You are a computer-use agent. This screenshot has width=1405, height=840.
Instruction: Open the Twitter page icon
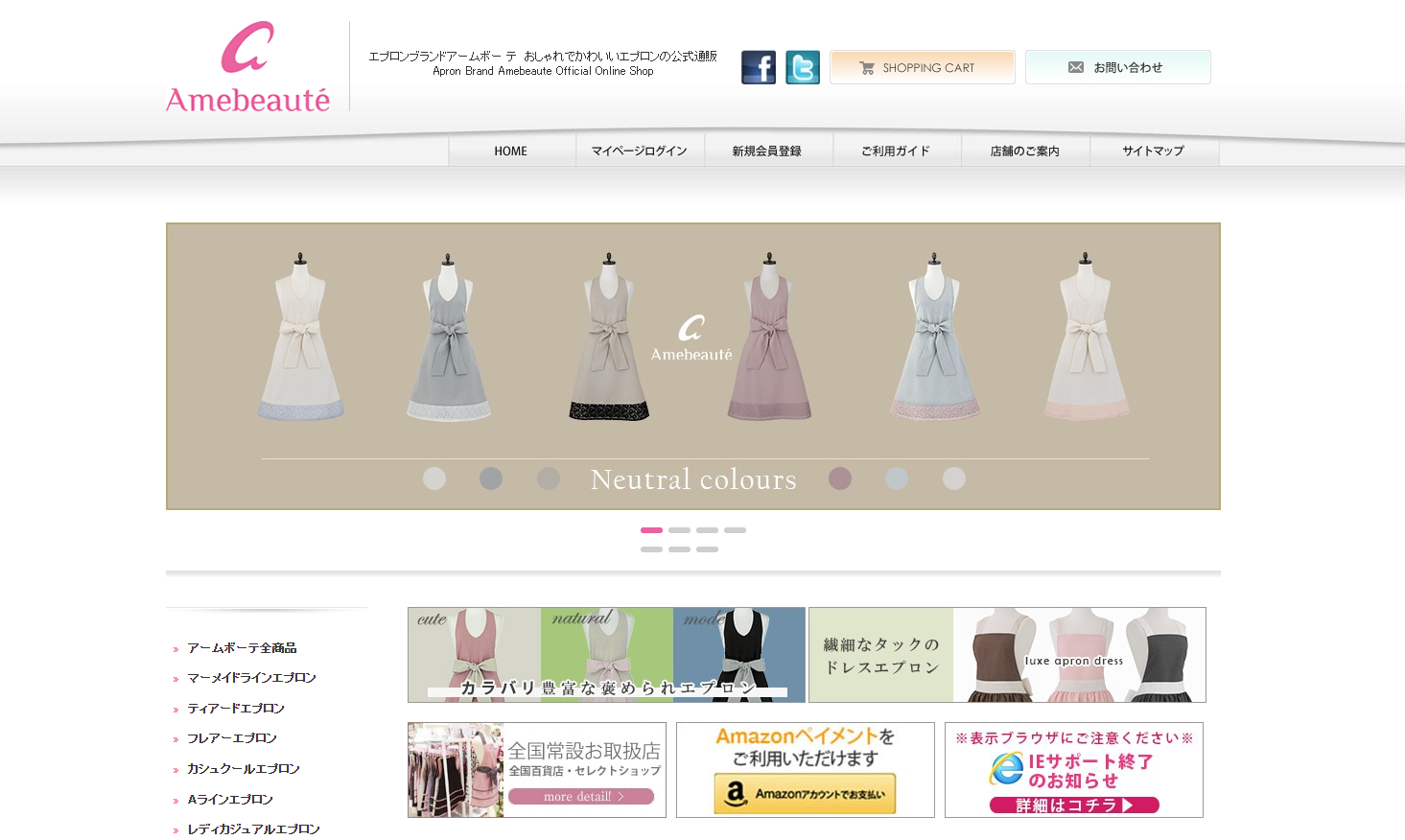point(803,68)
